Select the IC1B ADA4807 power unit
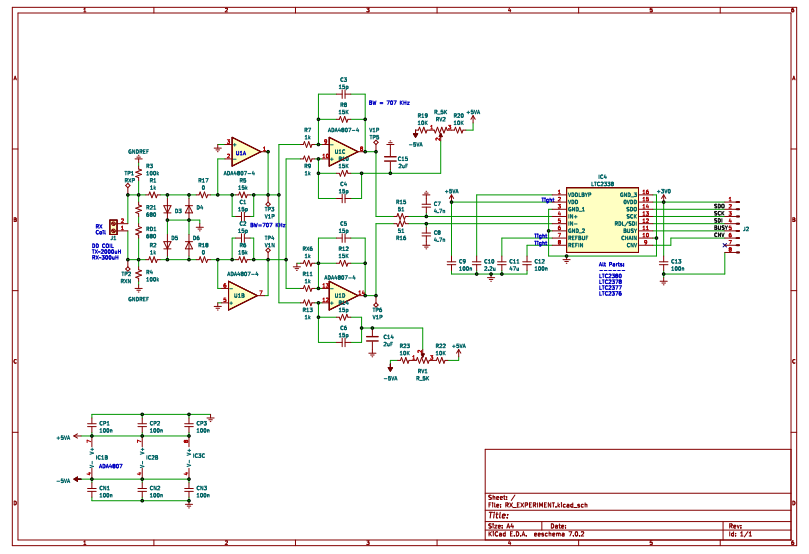The image size is (809, 554). coord(92,458)
